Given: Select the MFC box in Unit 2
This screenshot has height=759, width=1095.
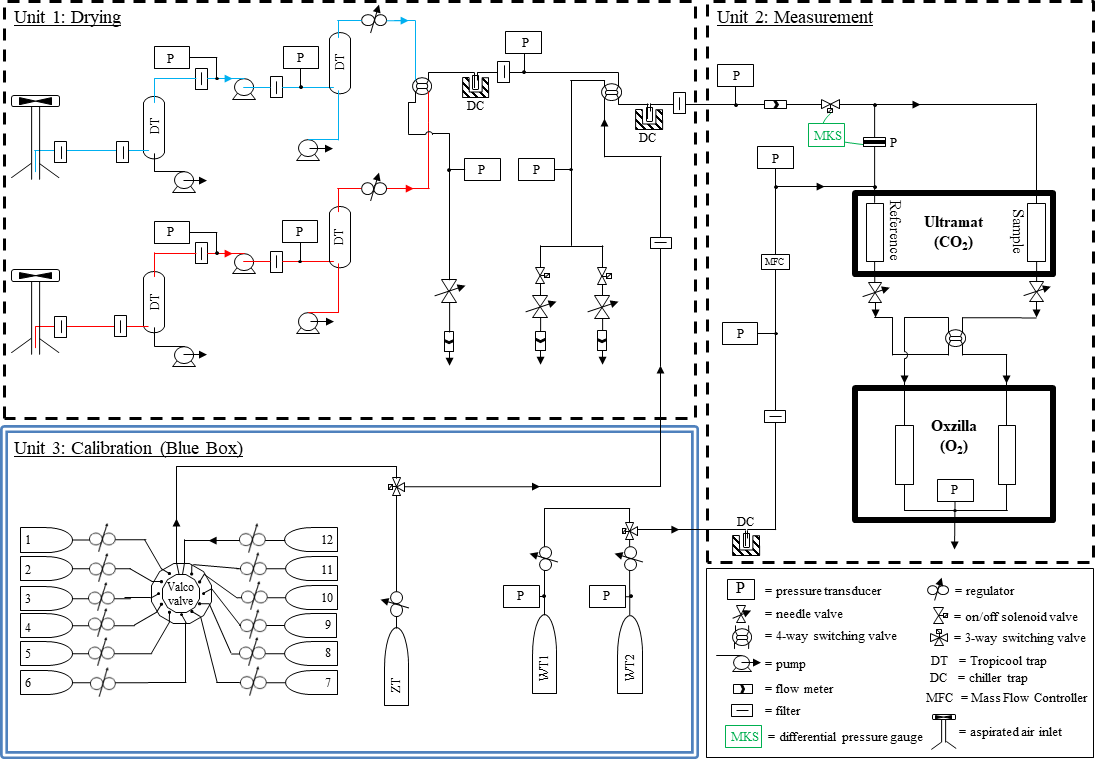Looking at the screenshot, I should [x=776, y=262].
